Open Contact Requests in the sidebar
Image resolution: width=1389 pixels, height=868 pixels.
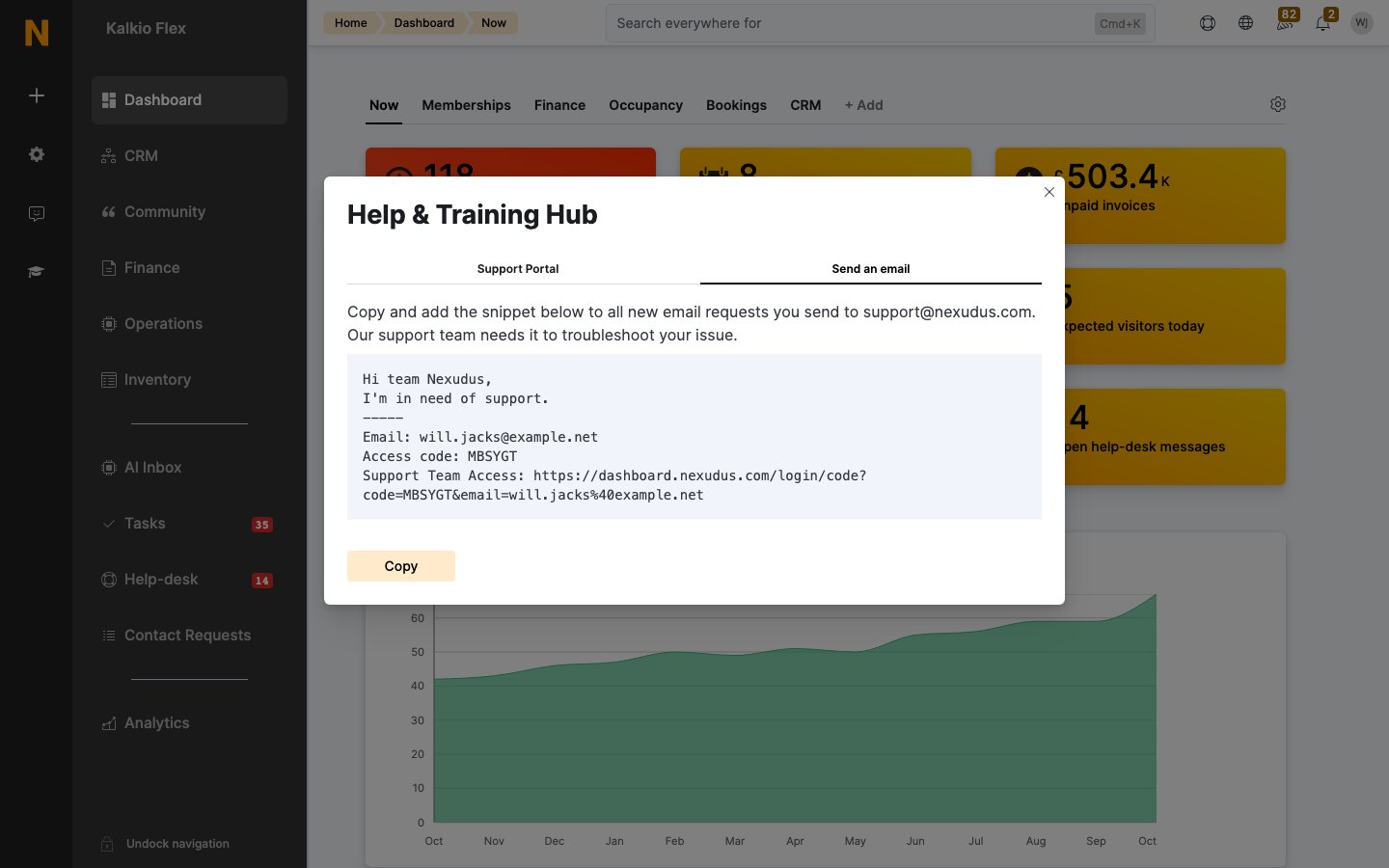click(189, 636)
